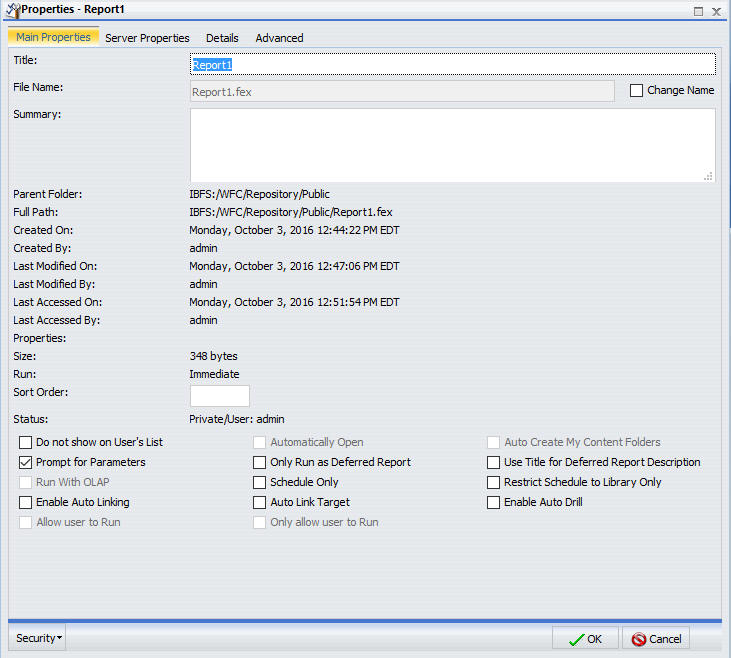The image size is (731, 658).
Task: Click the Size value 348 bytes
Action: pos(213,356)
